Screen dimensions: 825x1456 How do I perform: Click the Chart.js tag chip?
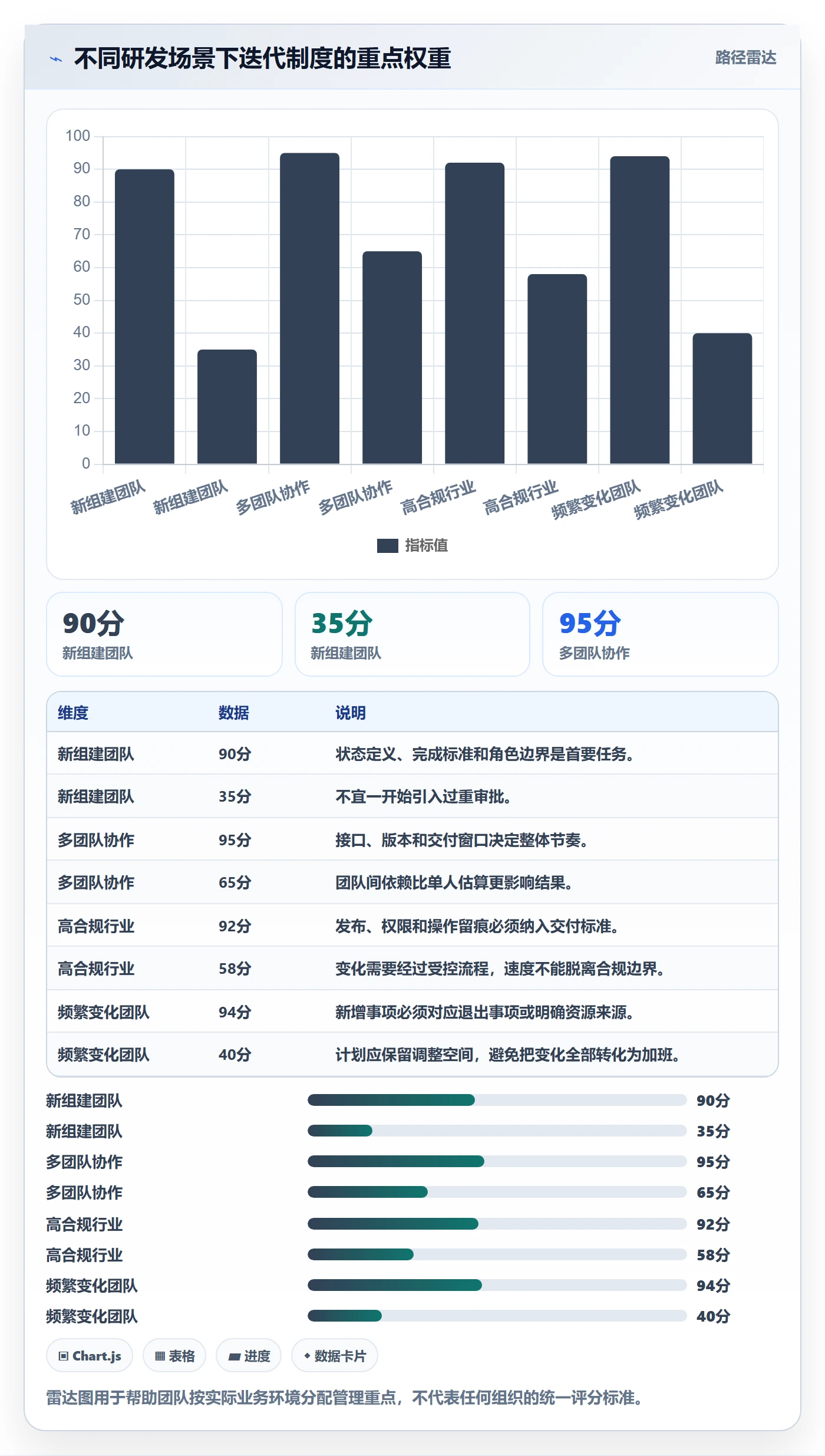[x=90, y=1356]
